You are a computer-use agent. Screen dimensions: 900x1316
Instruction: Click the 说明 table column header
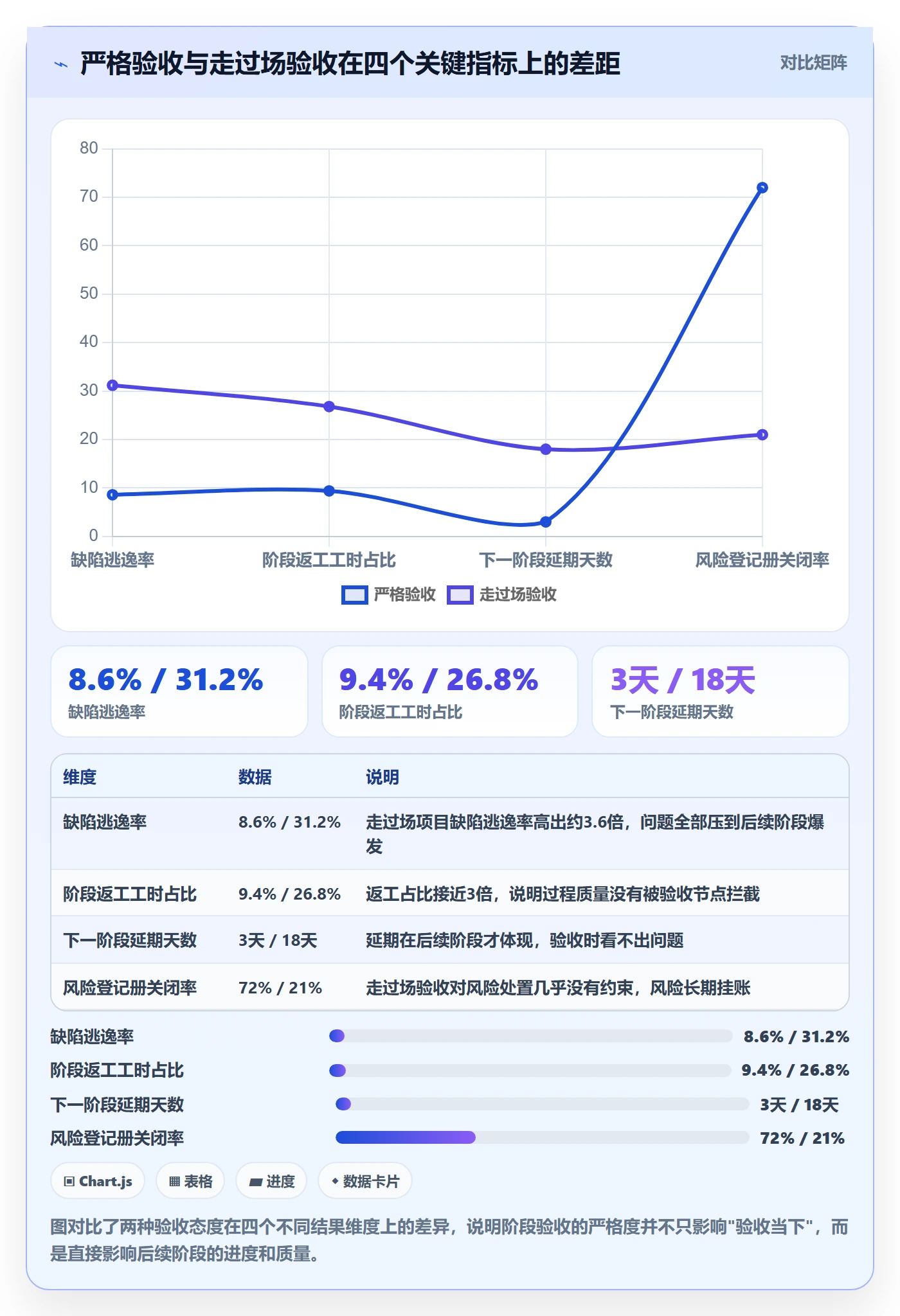point(382,777)
